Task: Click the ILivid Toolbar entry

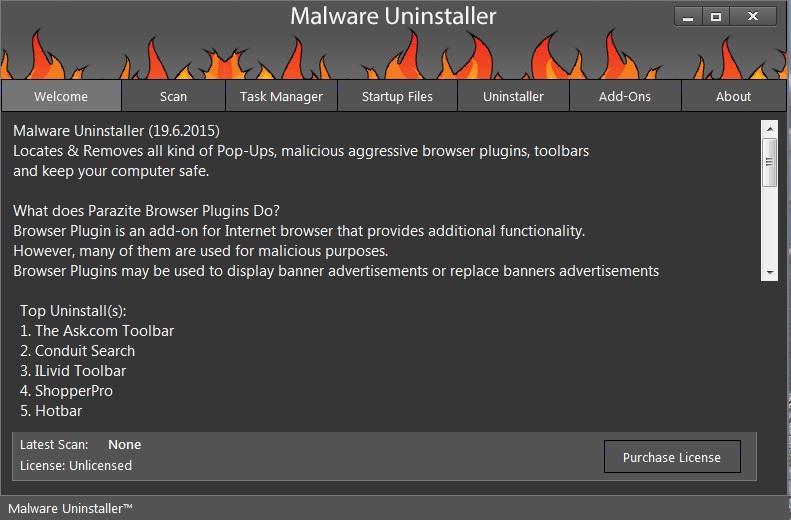Action: tap(73, 370)
